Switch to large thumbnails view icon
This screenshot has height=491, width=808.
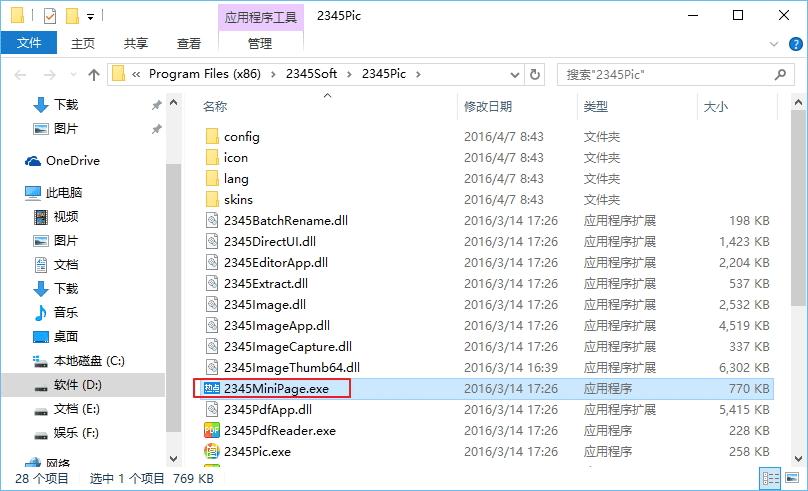point(792,478)
